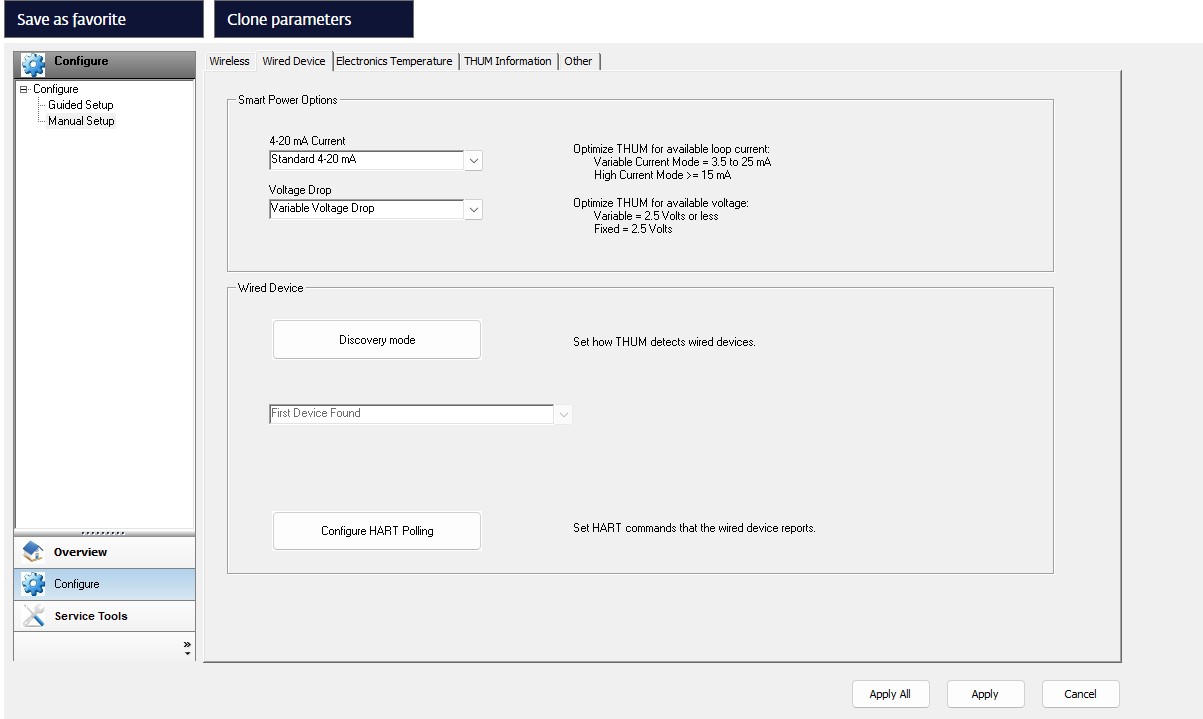This screenshot has width=1203, height=719.
Task: Open the 4-20 mA Current dropdown arrow
Action: 473,160
